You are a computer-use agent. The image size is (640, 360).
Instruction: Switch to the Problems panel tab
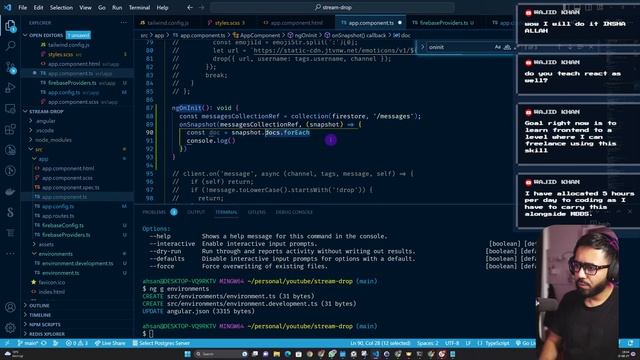point(154,212)
